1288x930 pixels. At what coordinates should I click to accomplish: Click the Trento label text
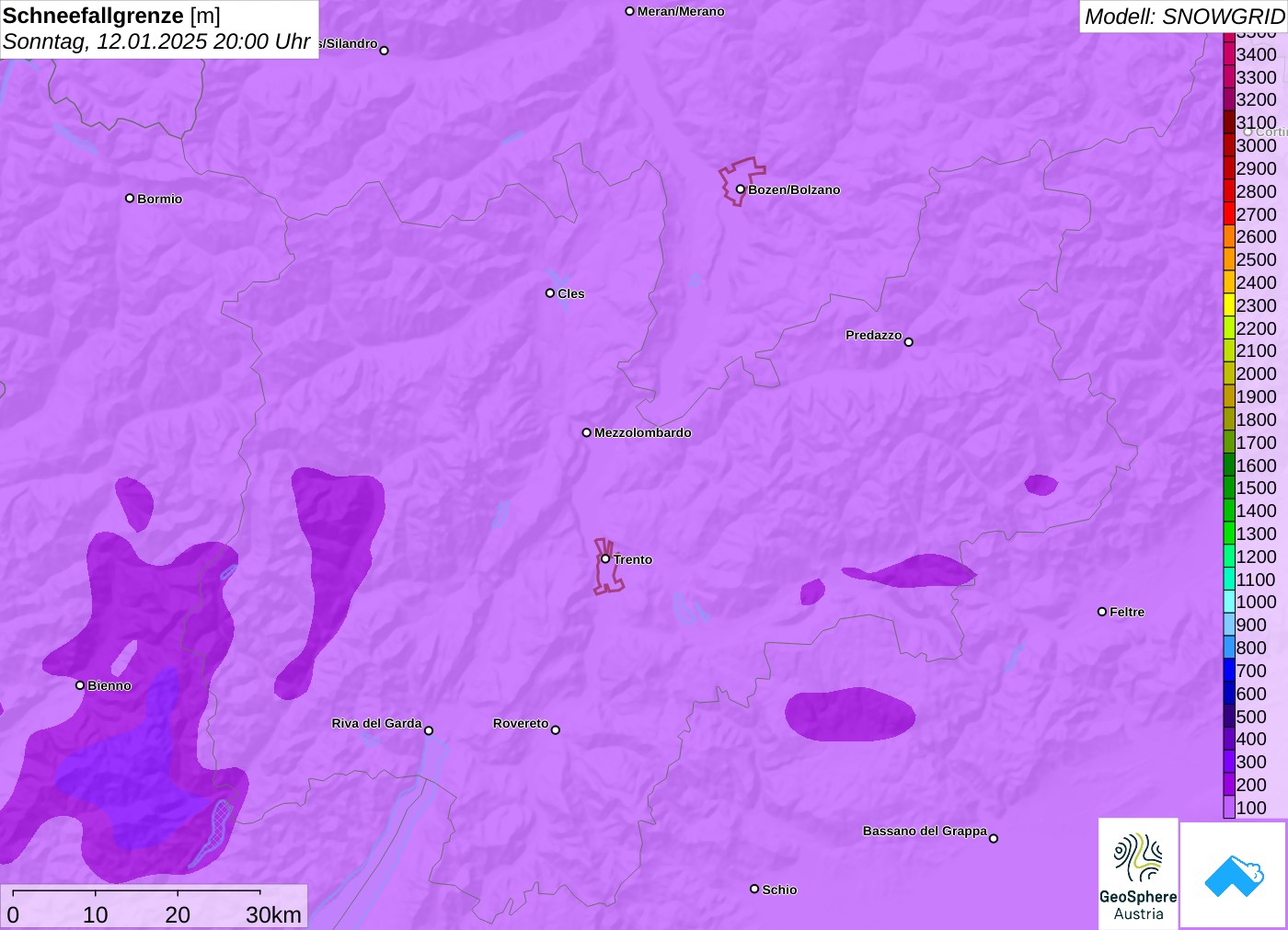633,559
